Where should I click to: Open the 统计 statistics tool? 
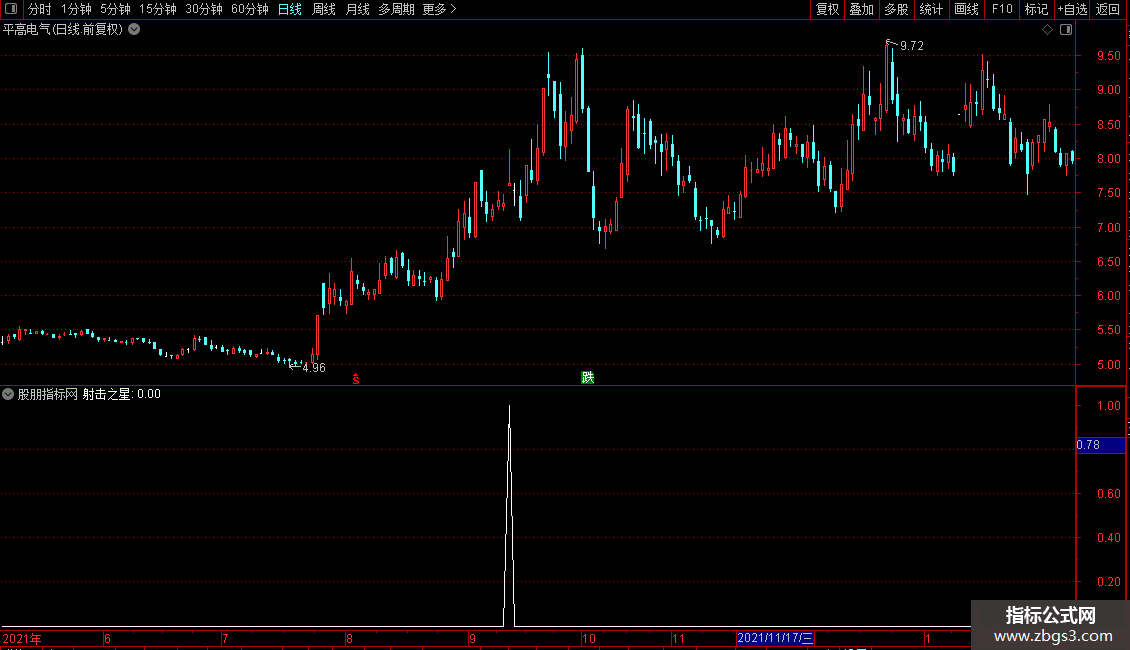930,9
